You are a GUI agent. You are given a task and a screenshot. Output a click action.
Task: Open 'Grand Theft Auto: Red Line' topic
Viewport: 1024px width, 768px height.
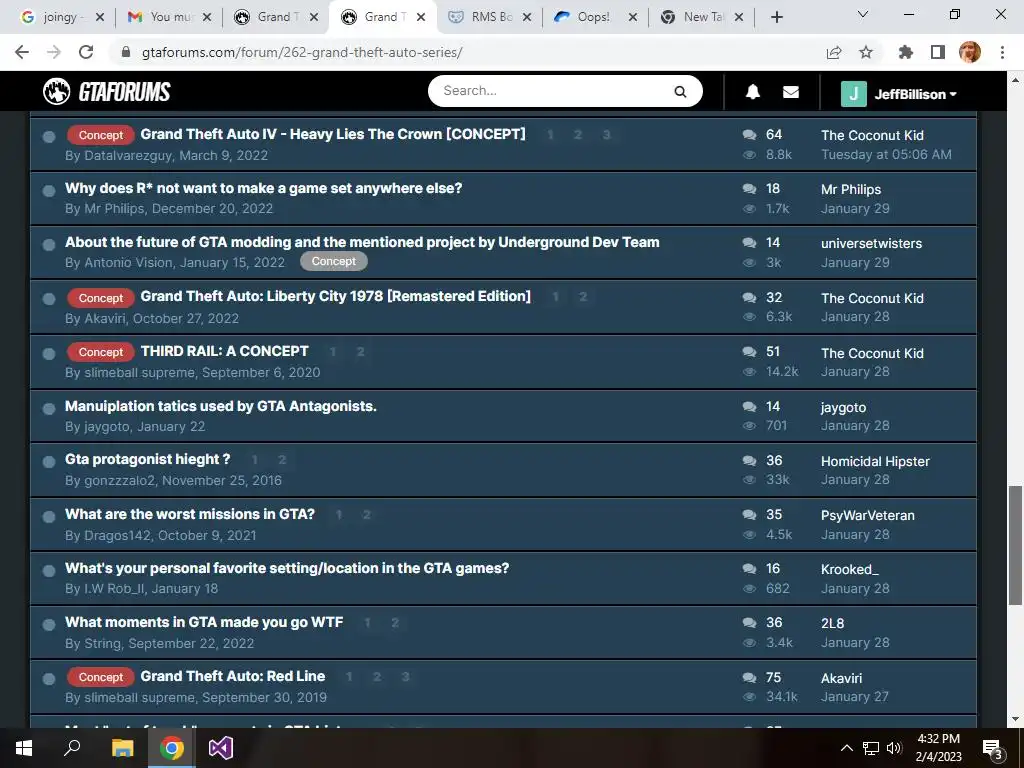coord(232,677)
